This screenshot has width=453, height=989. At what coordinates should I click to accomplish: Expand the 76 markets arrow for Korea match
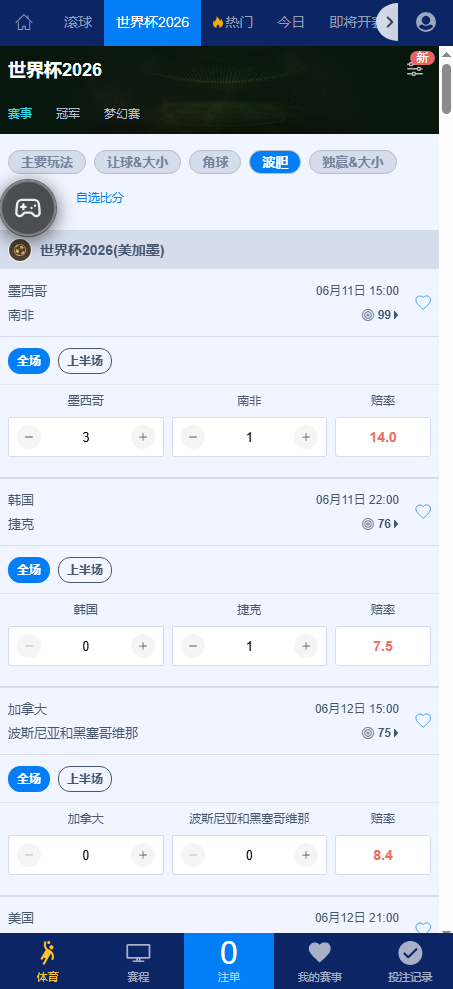click(396, 524)
